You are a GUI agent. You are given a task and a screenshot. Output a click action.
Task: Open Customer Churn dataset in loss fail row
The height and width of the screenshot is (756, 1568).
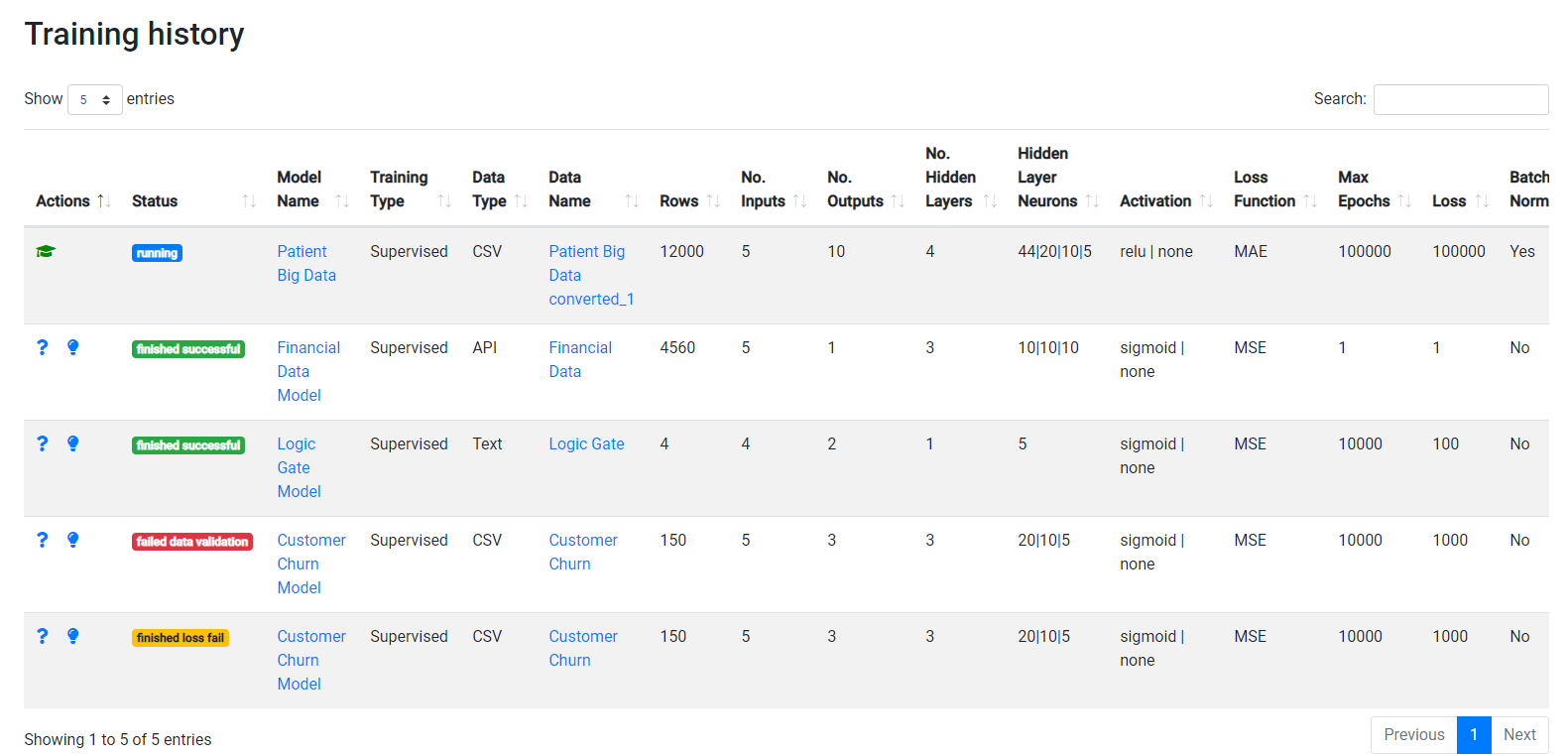(583, 649)
